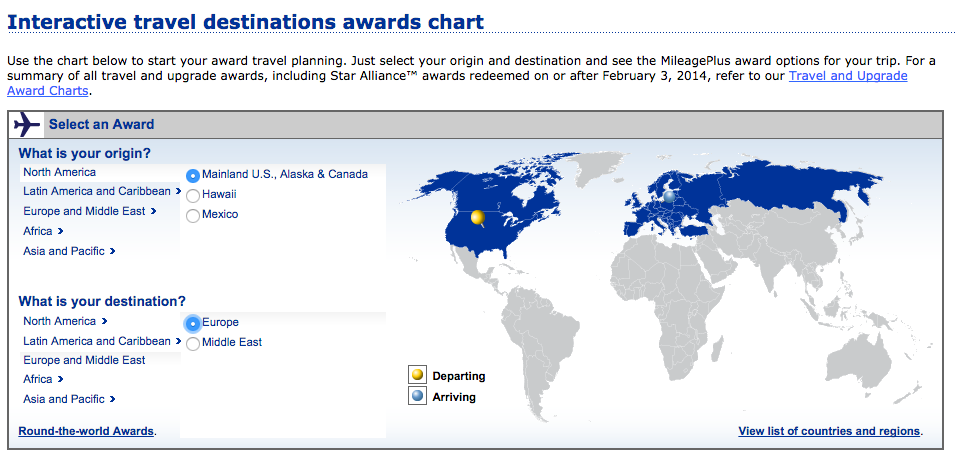Image resolution: width=956 pixels, height=459 pixels.
Task: Click the yellow Departing legend icon
Action: click(x=417, y=376)
